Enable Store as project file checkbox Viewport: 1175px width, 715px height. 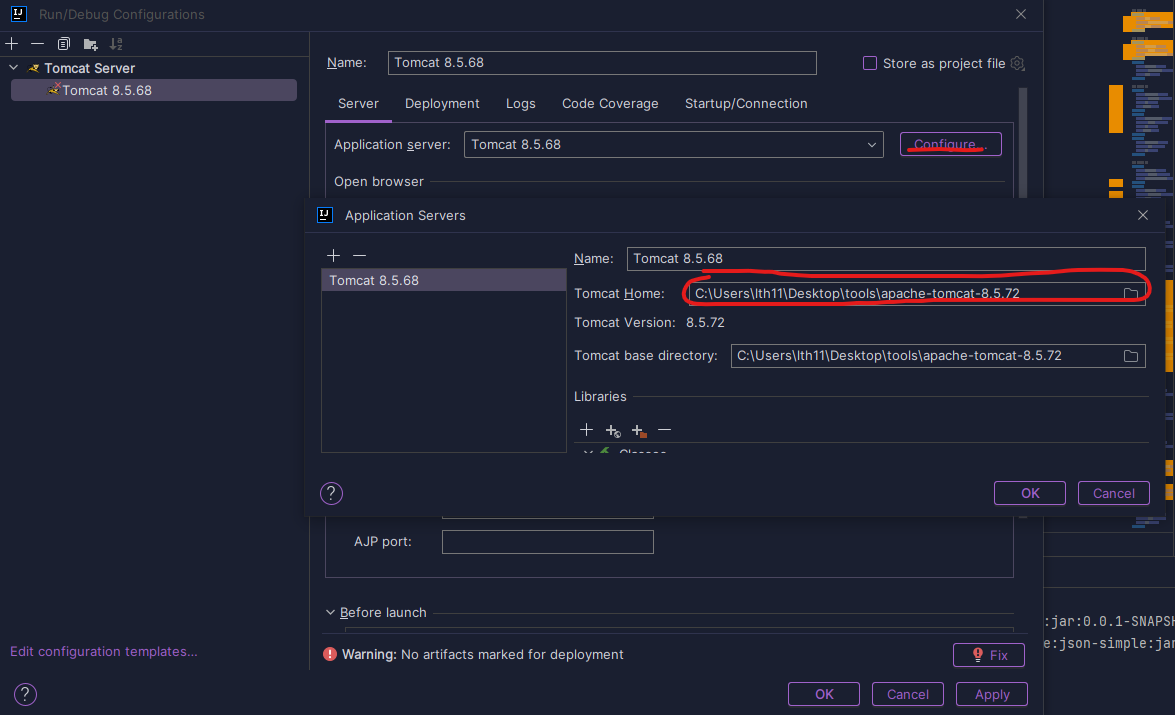[869, 63]
